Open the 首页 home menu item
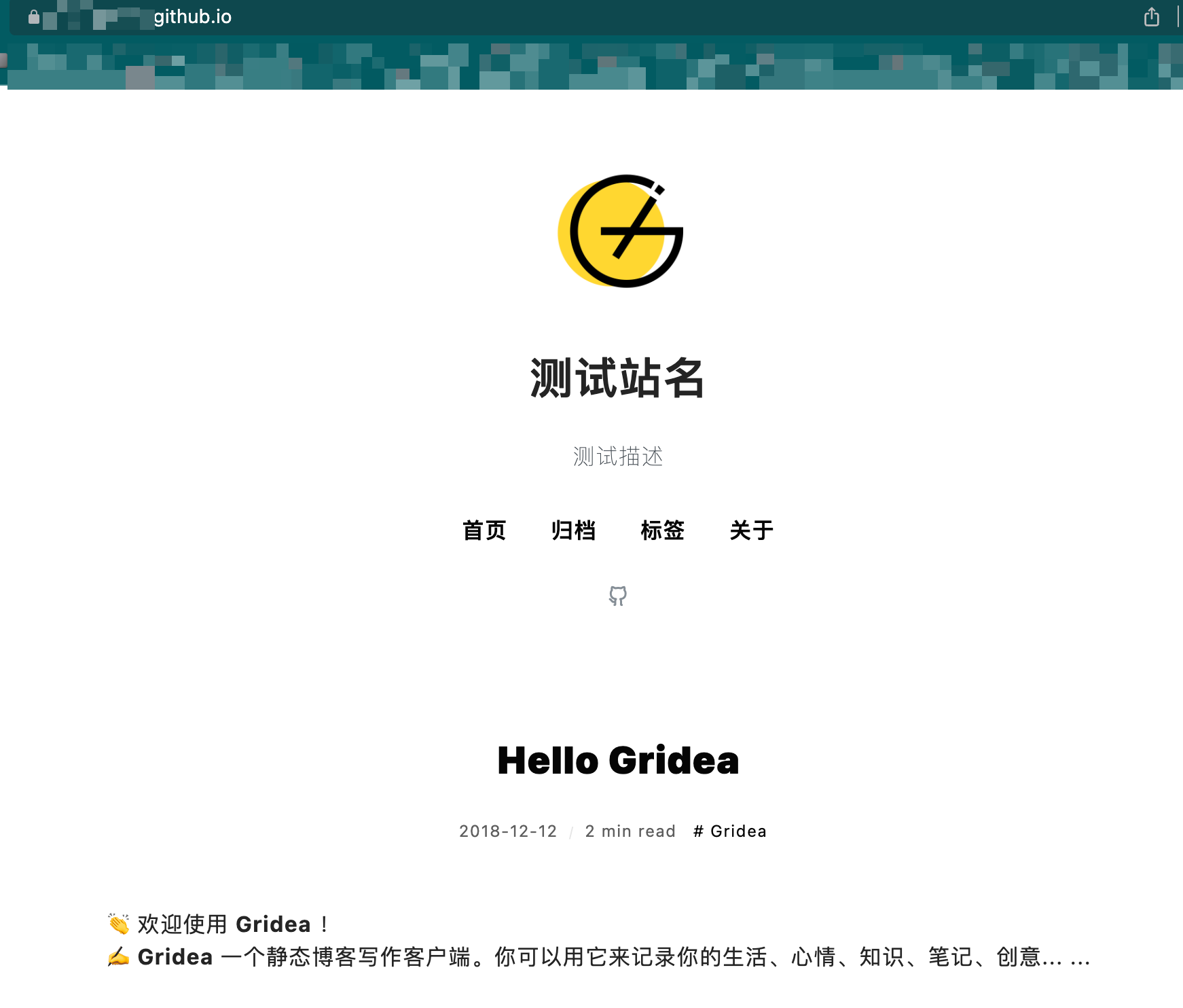Screen dimensions: 1183x1008 point(484,530)
